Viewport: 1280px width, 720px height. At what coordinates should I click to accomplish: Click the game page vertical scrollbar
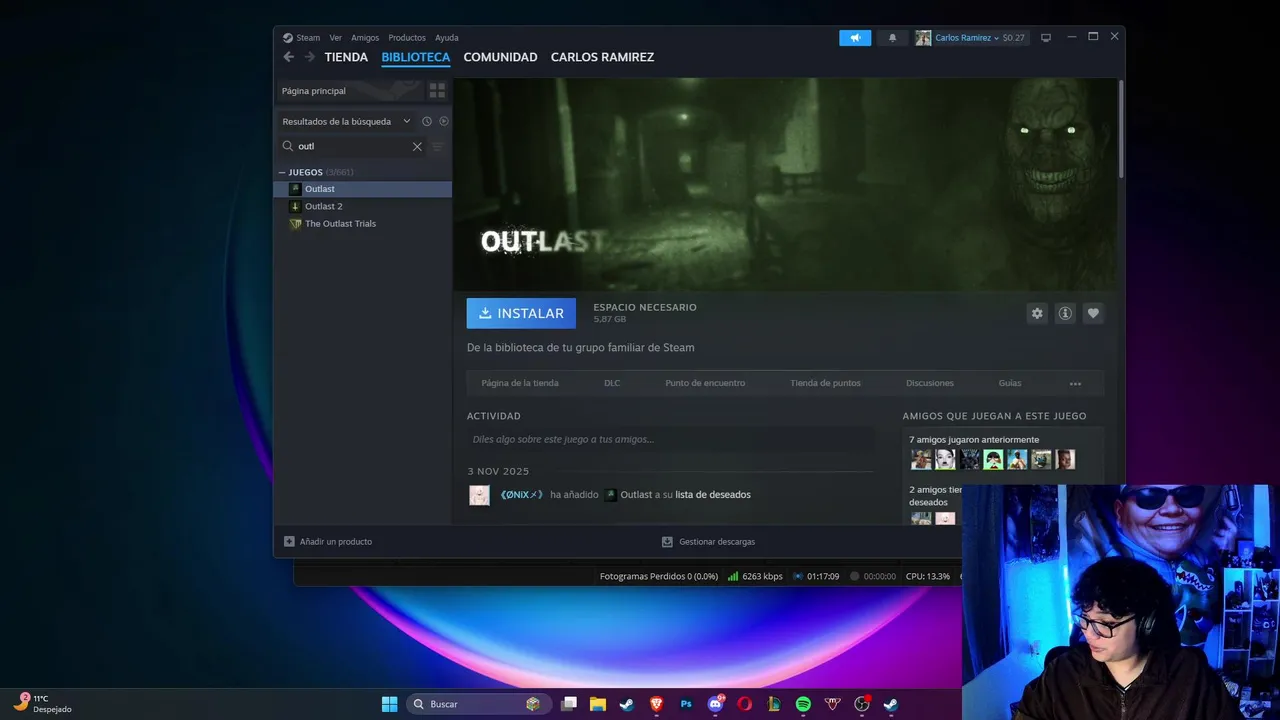(1120, 128)
